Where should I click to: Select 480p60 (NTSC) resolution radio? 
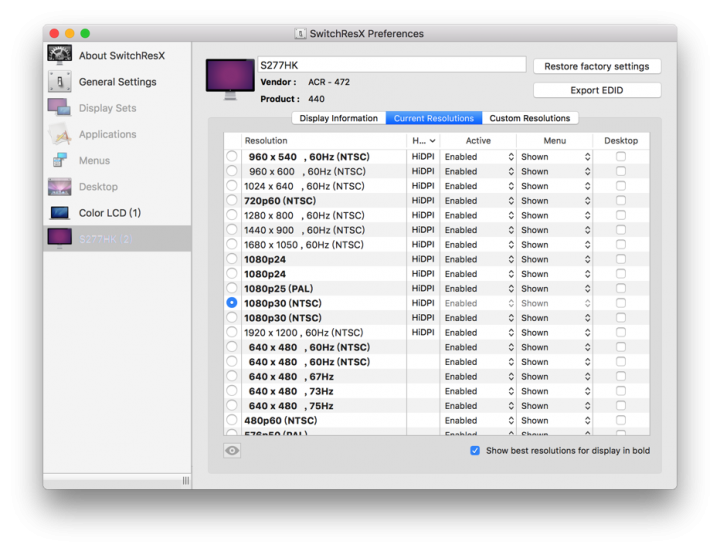232,420
